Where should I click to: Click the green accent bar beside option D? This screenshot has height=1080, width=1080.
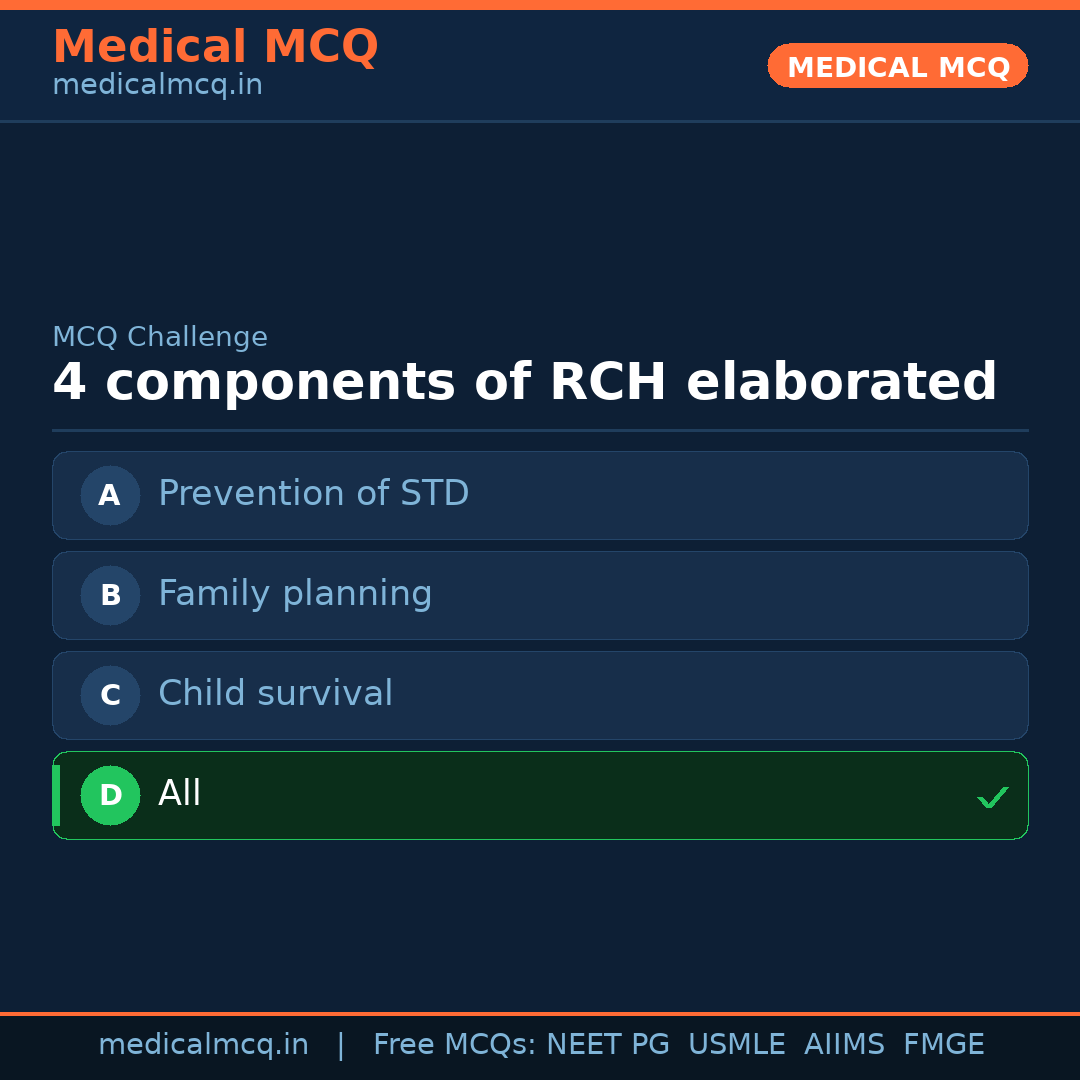tap(57, 795)
